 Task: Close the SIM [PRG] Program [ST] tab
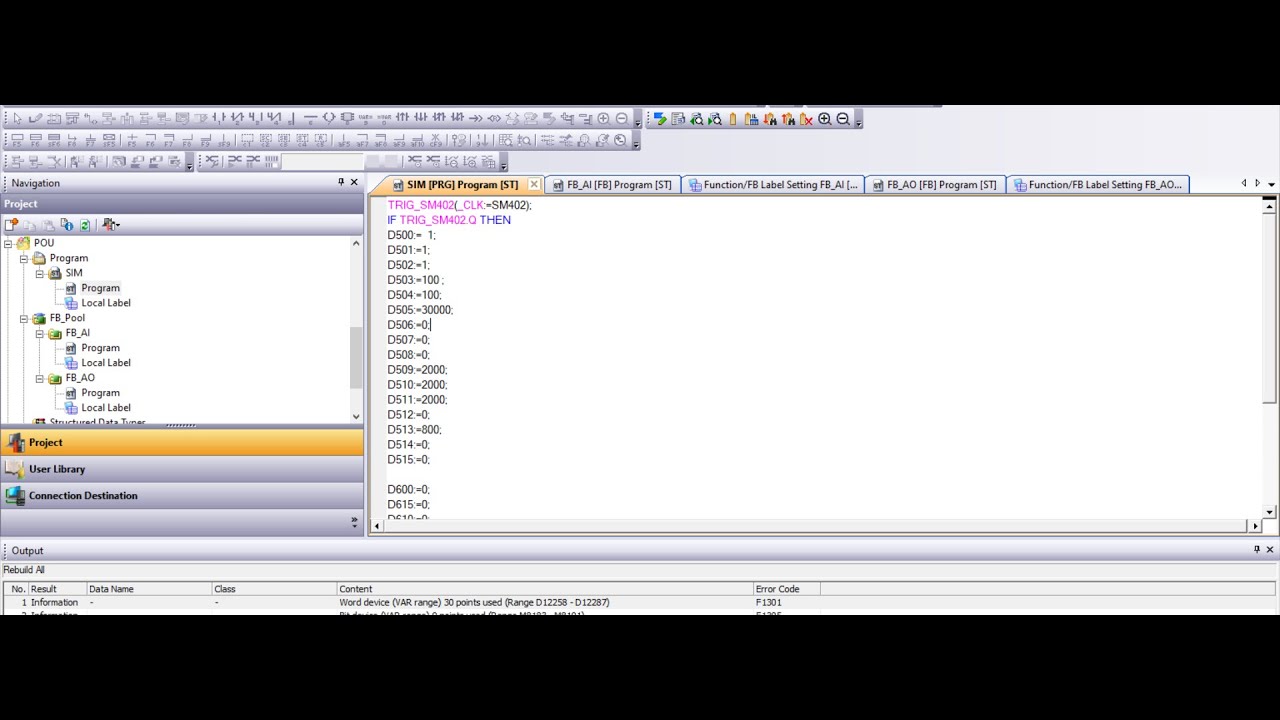(x=534, y=184)
